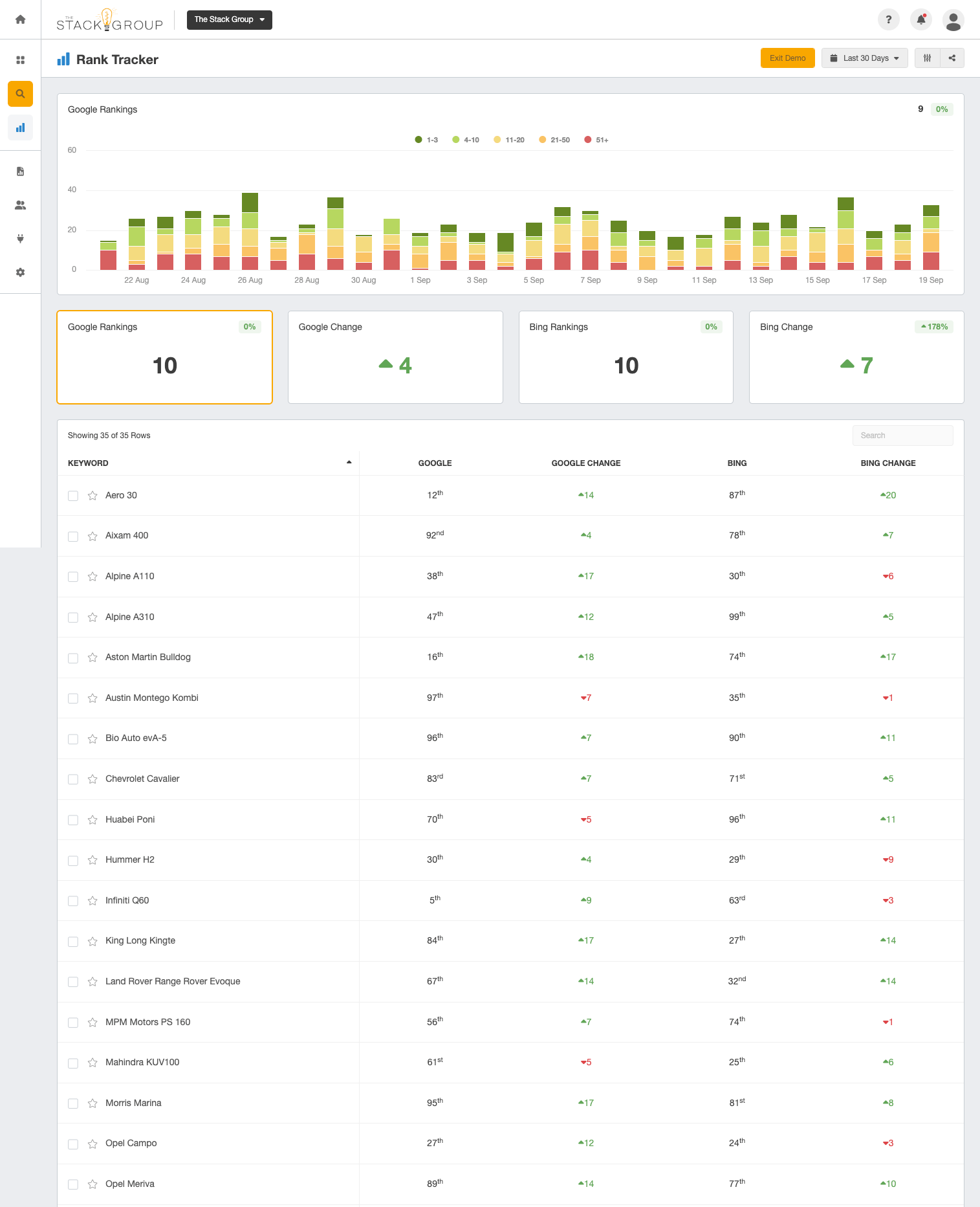
Task: Toggle the 1-3 legend series
Action: (426, 140)
